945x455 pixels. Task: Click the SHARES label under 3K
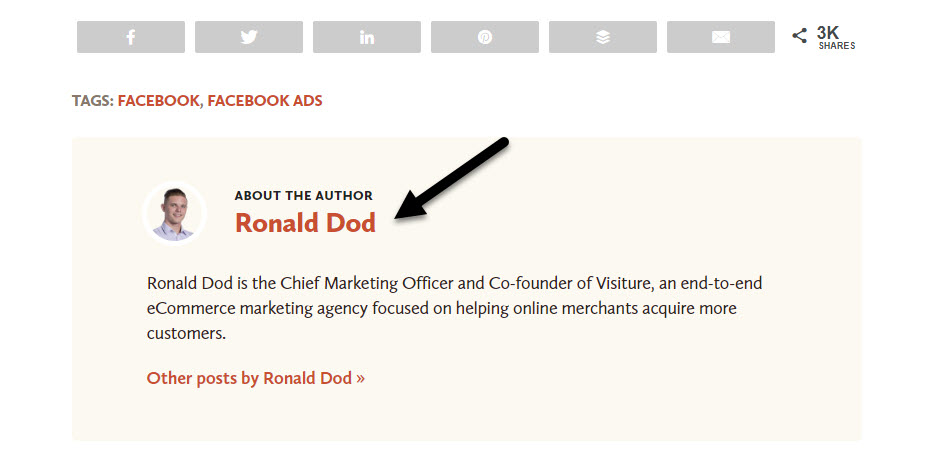click(837, 46)
